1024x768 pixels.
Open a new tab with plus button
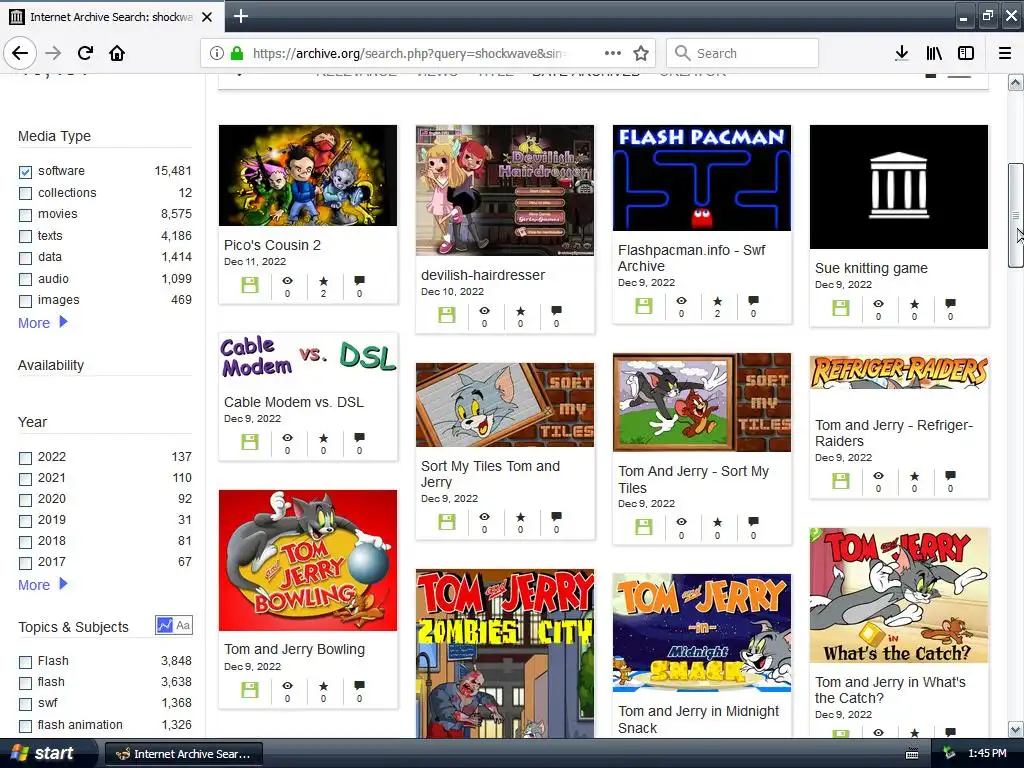click(240, 16)
